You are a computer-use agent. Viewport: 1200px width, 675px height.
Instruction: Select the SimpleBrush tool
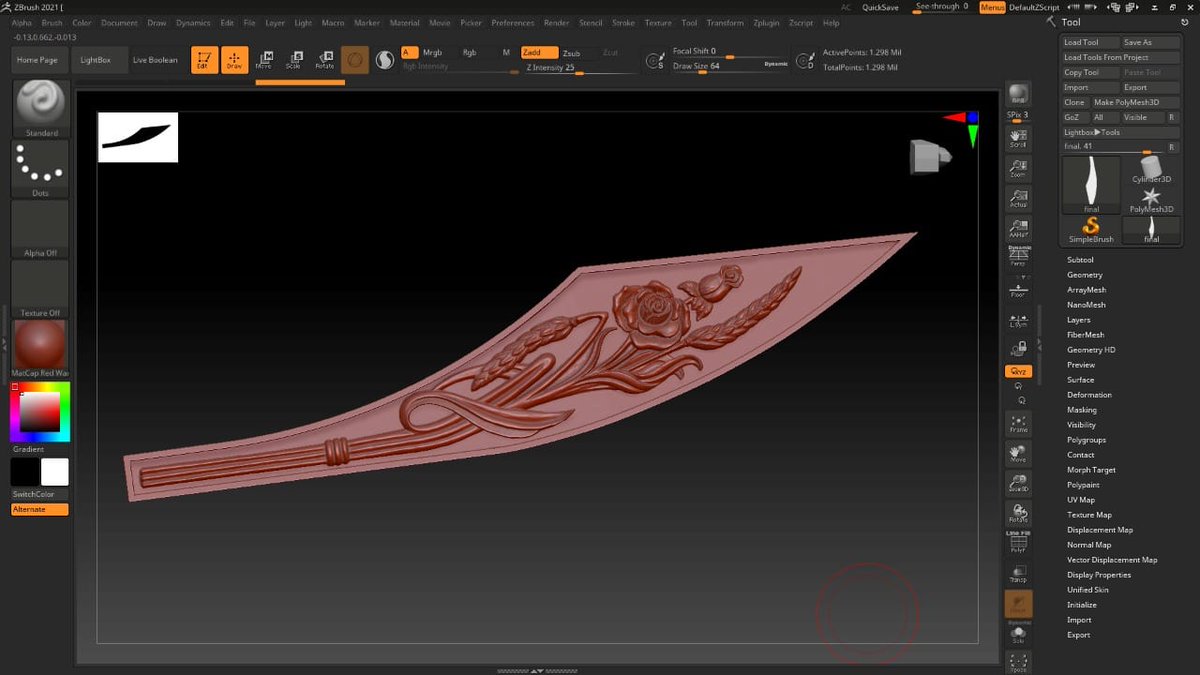(x=1091, y=230)
